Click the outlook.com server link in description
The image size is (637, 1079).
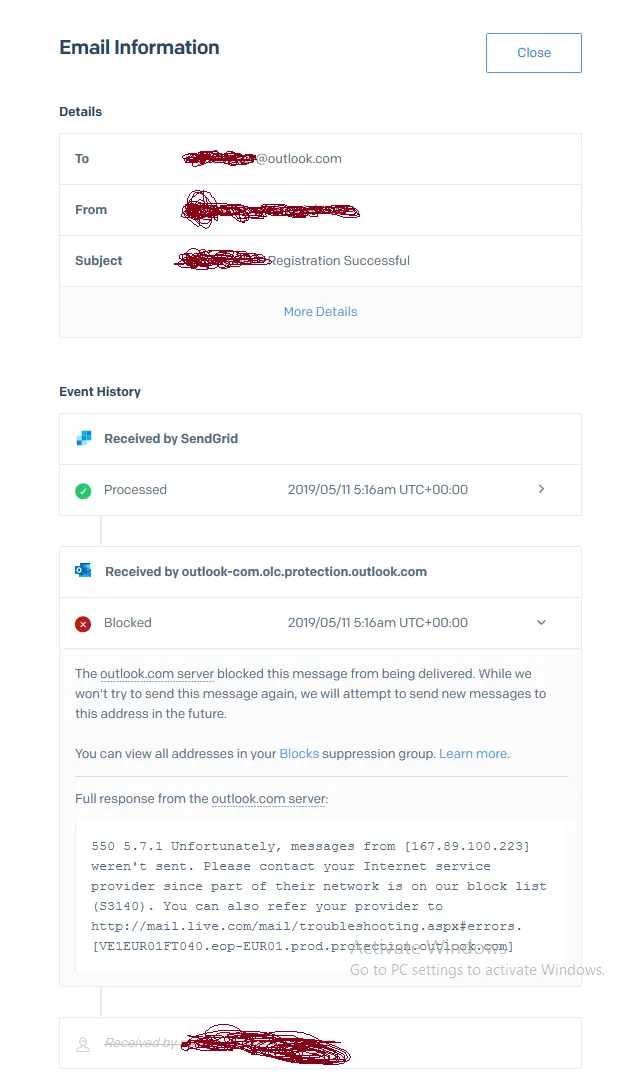pyautogui.click(x=157, y=674)
